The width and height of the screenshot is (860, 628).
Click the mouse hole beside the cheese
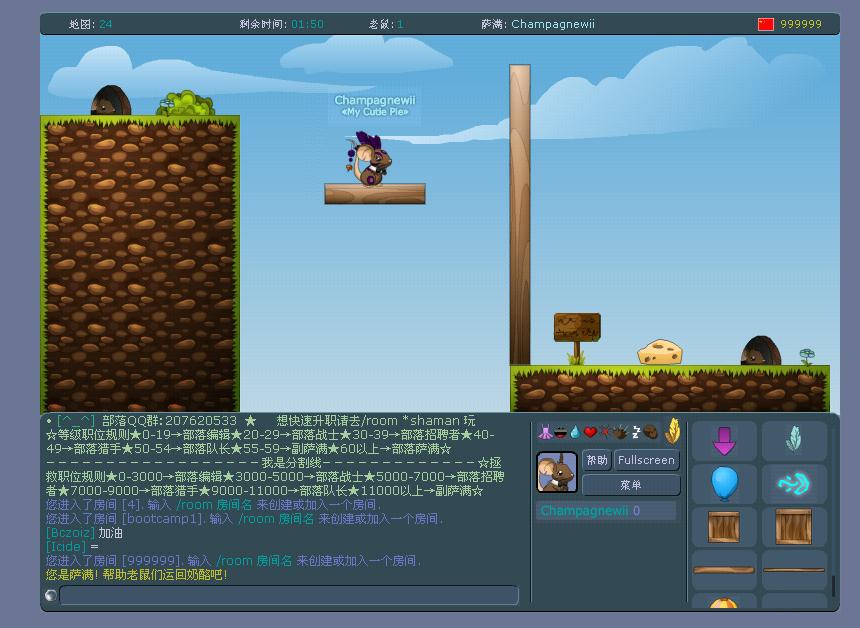point(761,350)
